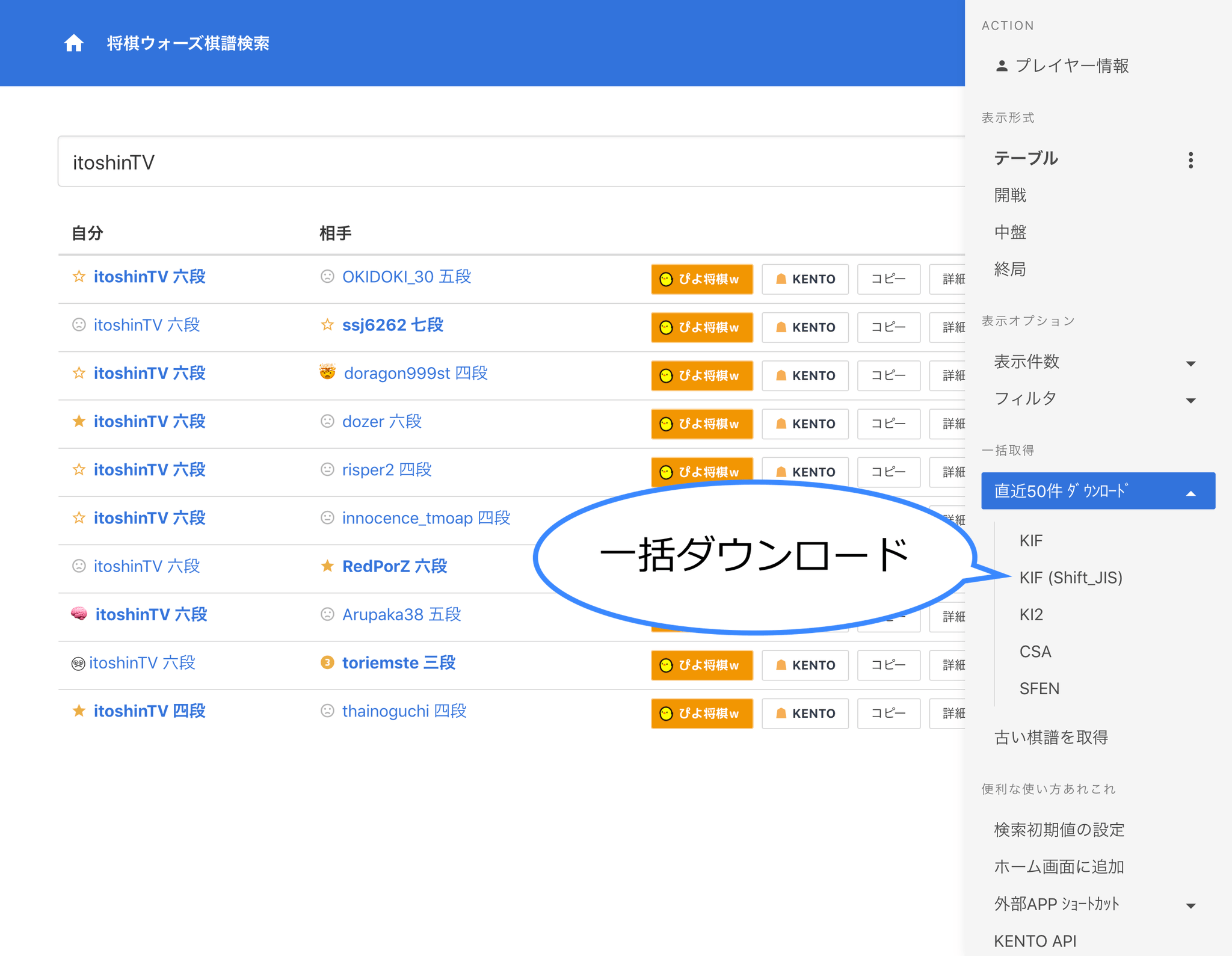Click the brain emoji on the Arupaka38 row
Image resolution: width=1232 pixels, height=956 pixels.
(79, 614)
